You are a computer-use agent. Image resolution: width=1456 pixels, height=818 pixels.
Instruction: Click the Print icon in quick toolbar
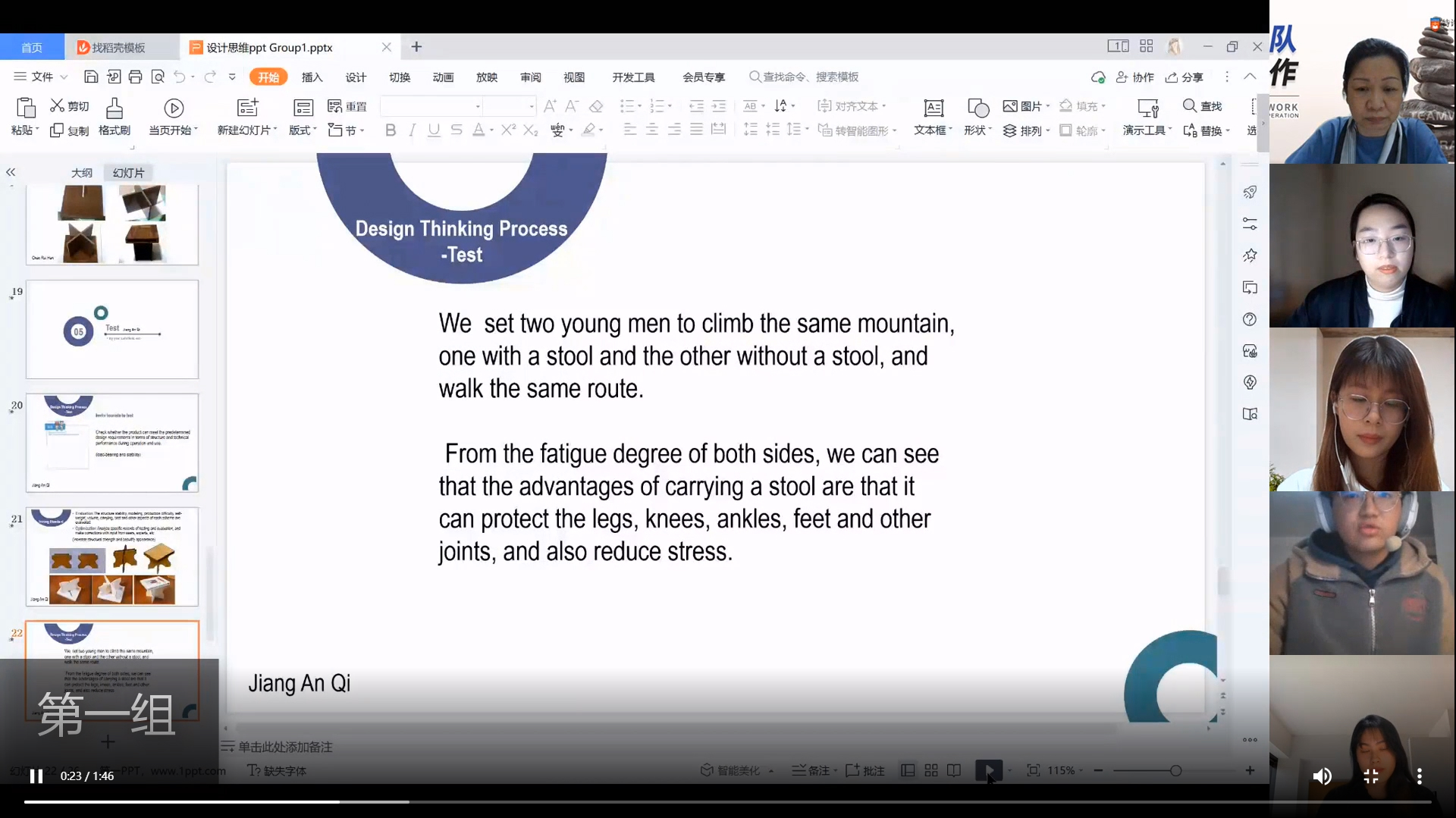click(136, 77)
